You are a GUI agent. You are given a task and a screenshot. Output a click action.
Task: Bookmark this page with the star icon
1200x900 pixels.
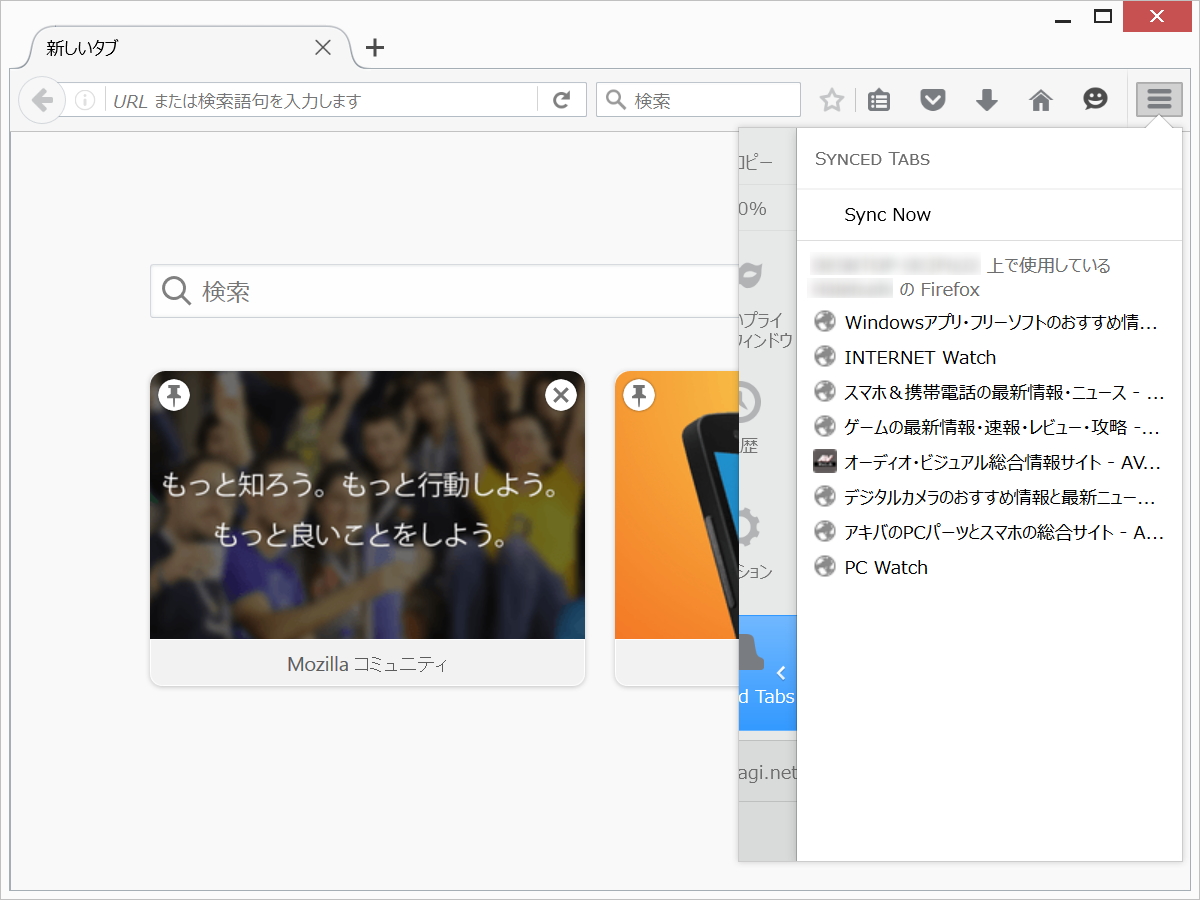coord(831,99)
